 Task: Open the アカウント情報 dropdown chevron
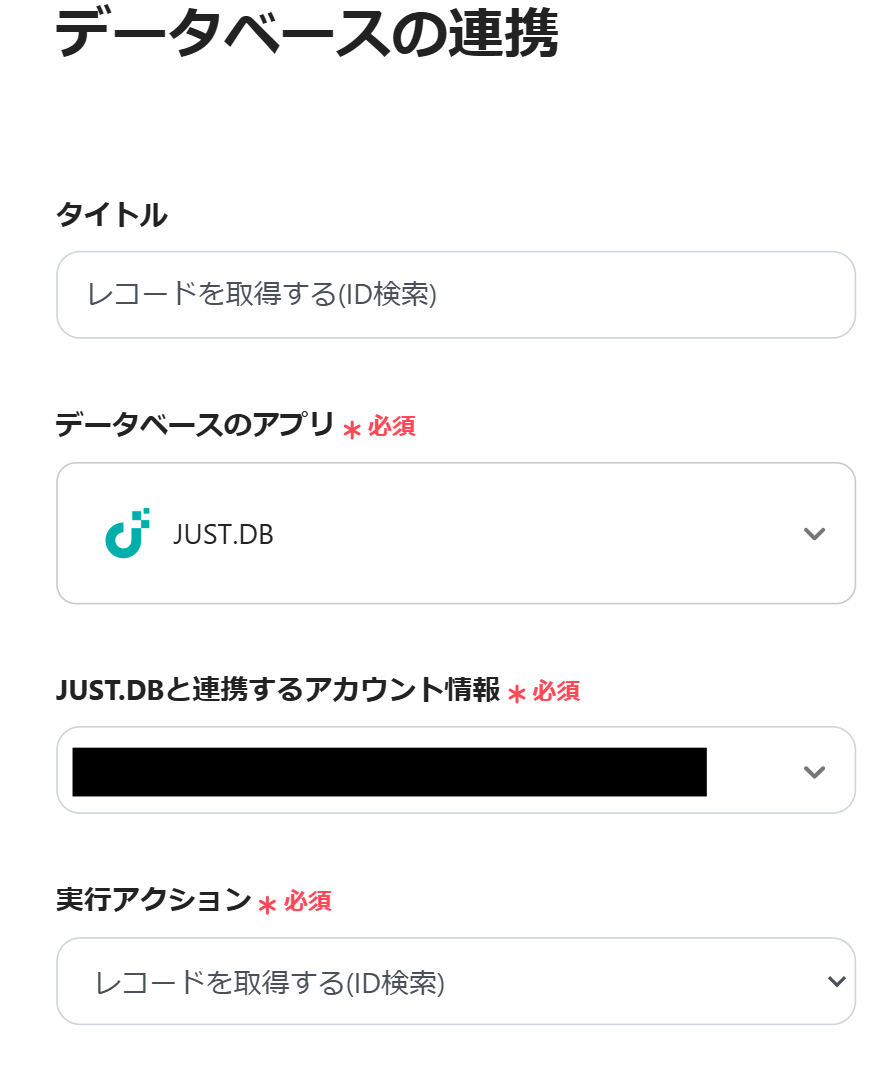click(x=814, y=771)
